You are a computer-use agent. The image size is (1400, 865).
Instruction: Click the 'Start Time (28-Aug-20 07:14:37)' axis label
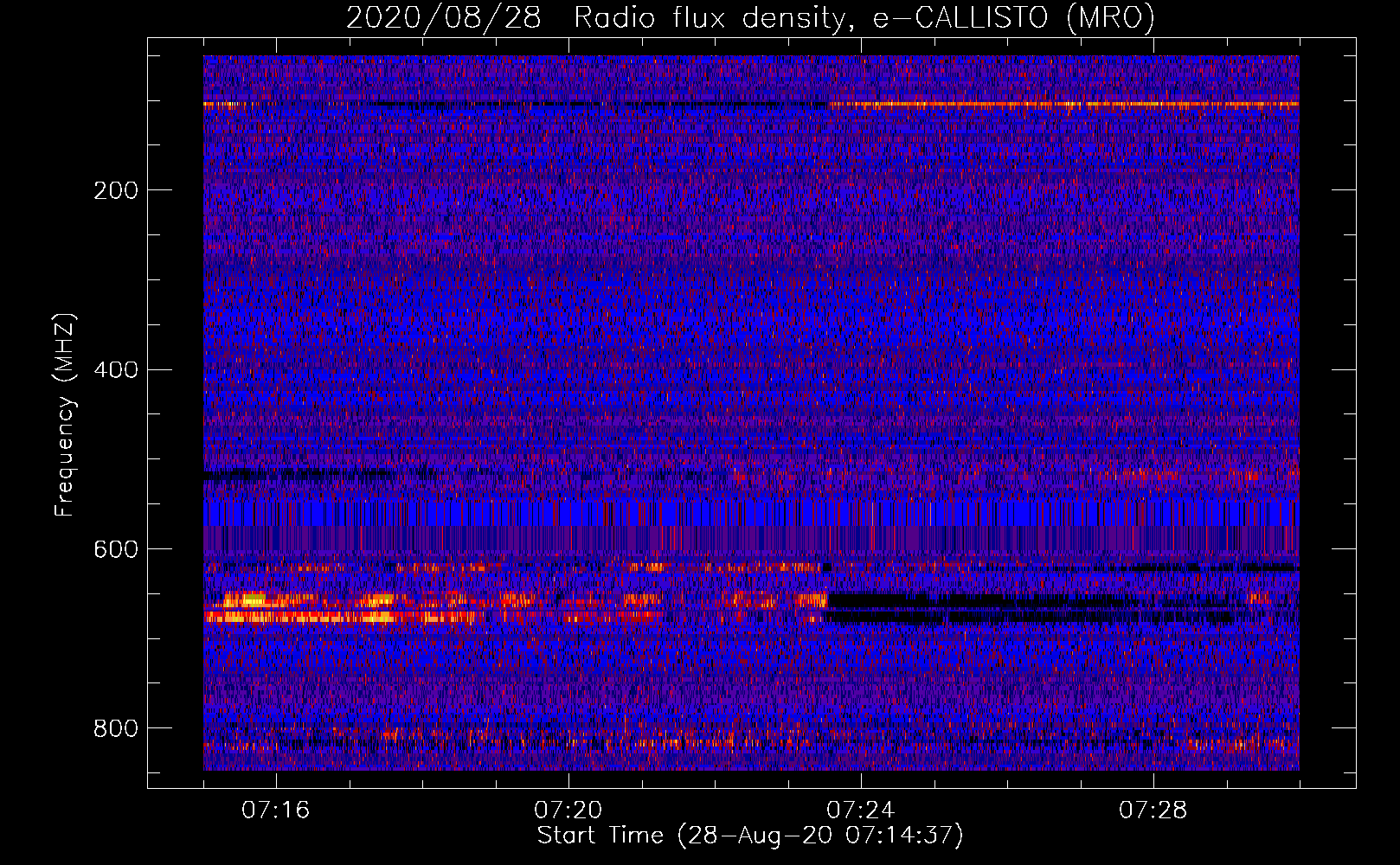tap(750, 836)
